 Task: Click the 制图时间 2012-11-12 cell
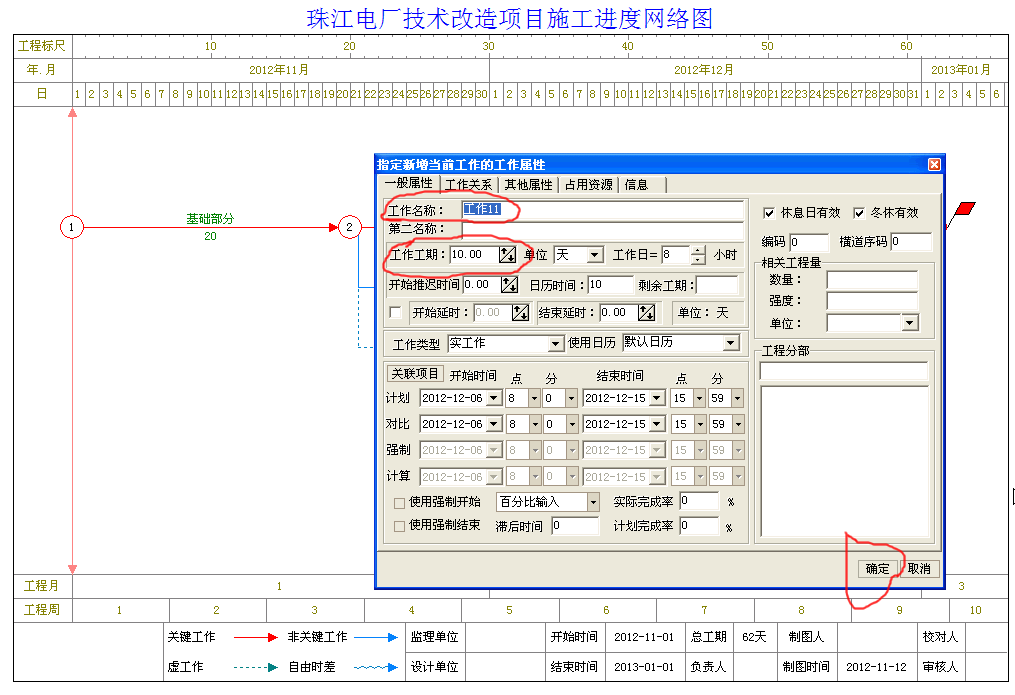[876, 667]
